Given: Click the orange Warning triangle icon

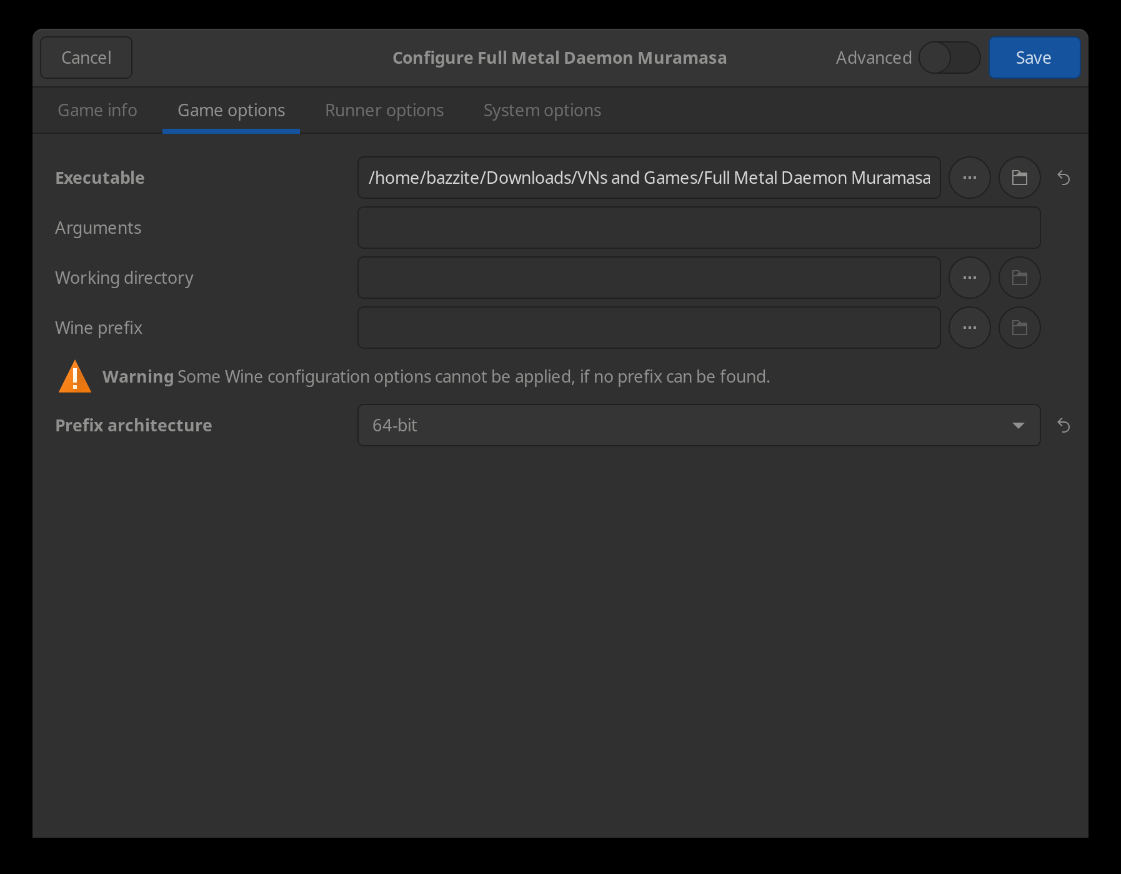Looking at the screenshot, I should (x=74, y=377).
